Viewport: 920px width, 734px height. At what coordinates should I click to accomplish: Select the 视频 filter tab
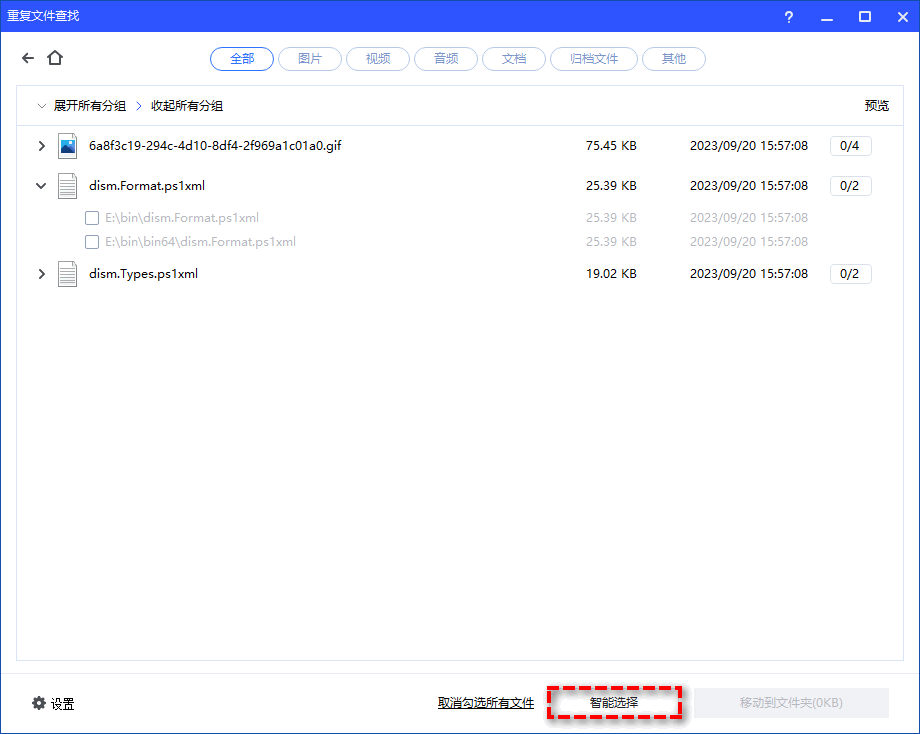[378, 59]
